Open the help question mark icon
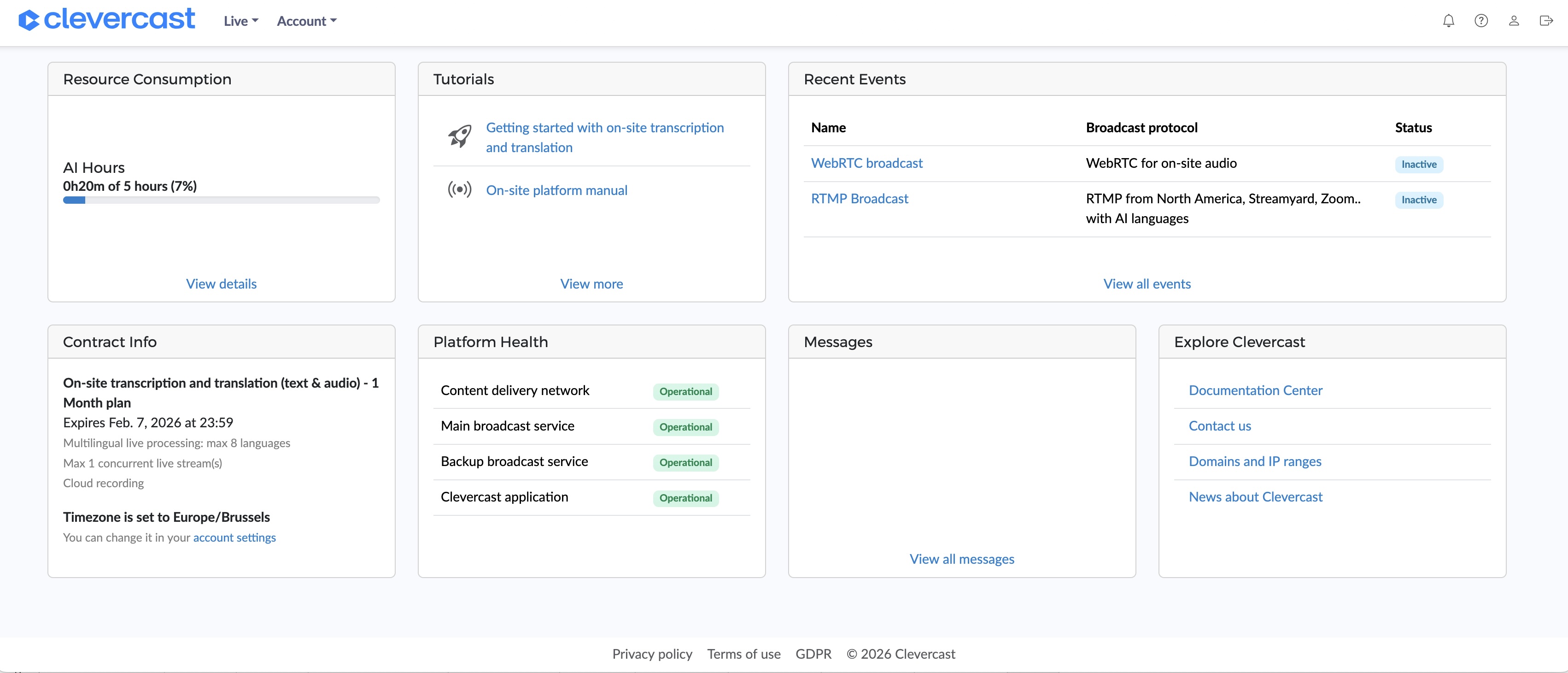 coord(1481,21)
